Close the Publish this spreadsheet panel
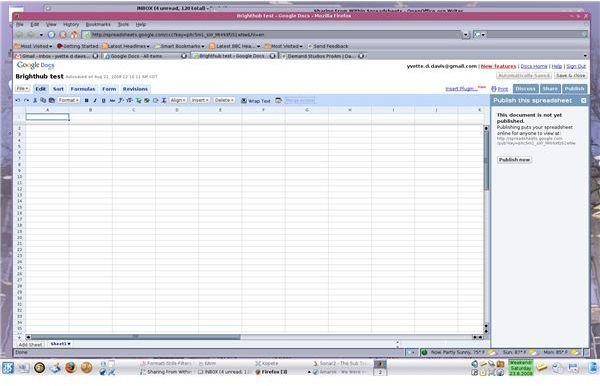The image size is (600, 386). pyautogui.click(x=584, y=100)
